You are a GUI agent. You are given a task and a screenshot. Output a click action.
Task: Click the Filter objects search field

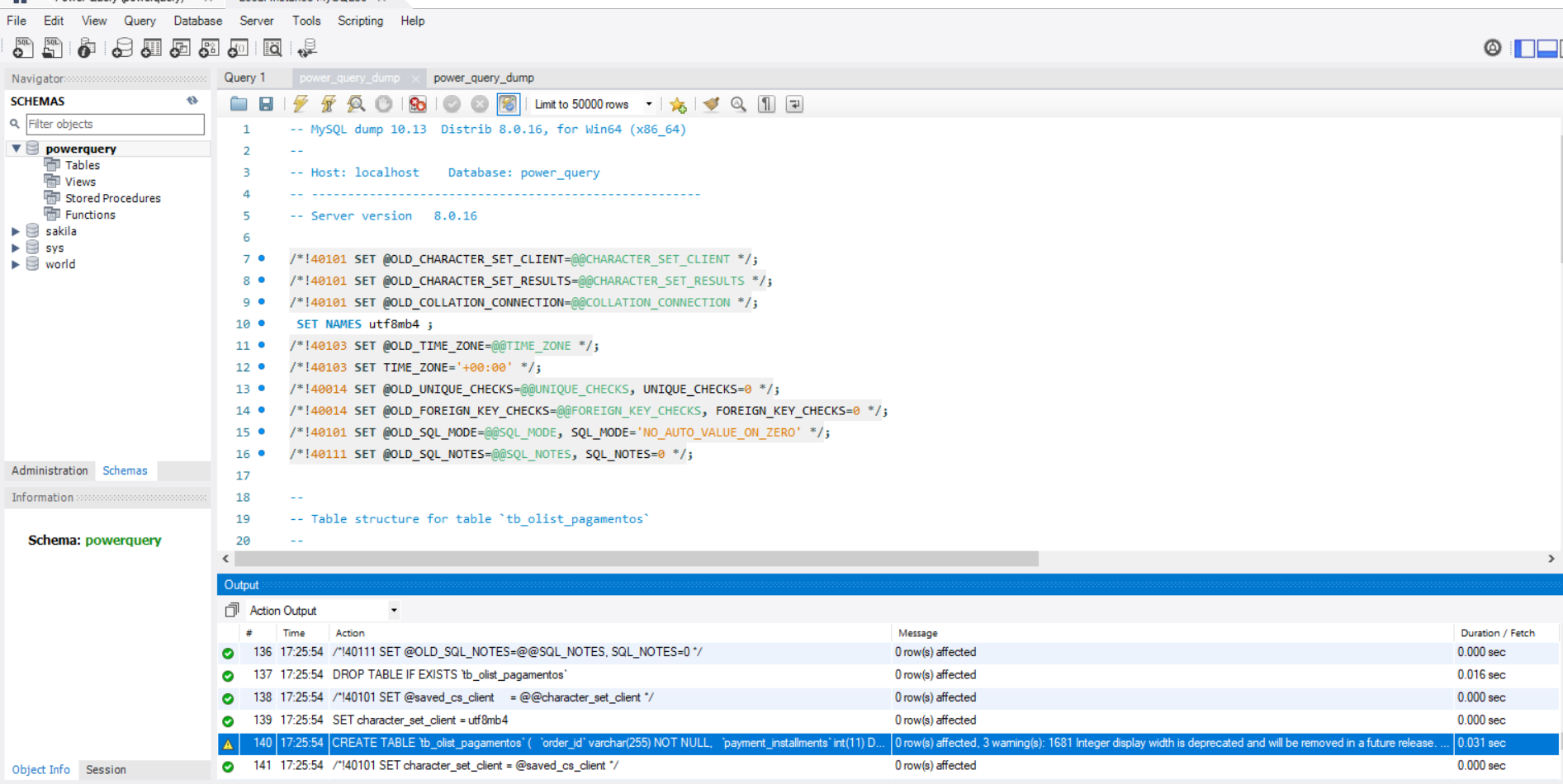coord(115,124)
